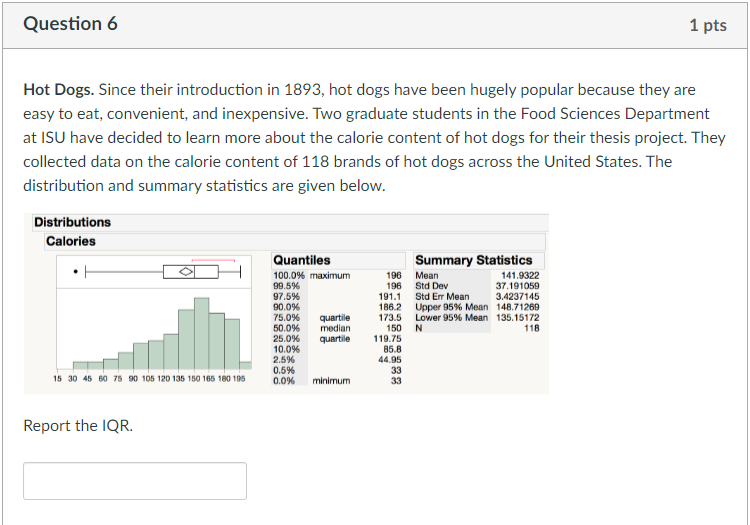Viewport: 750px width, 525px height.
Task: Click the bold 'Hot Dogs.' text
Action: point(58,89)
